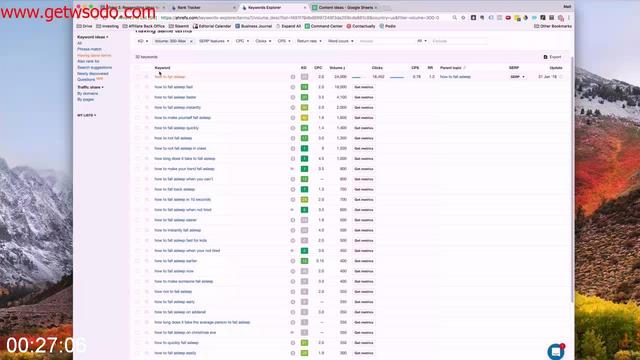Click the browser address bar search icon
The image size is (640, 360).
coord(454,18)
